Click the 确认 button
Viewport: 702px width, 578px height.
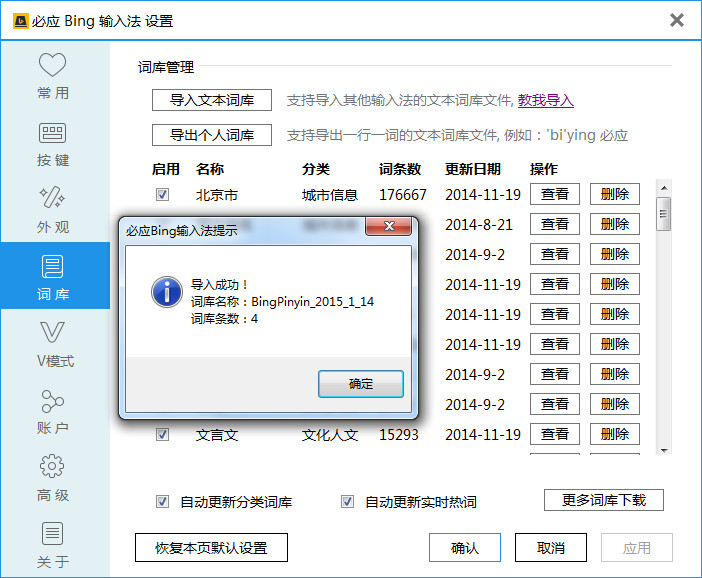[465, 548]
